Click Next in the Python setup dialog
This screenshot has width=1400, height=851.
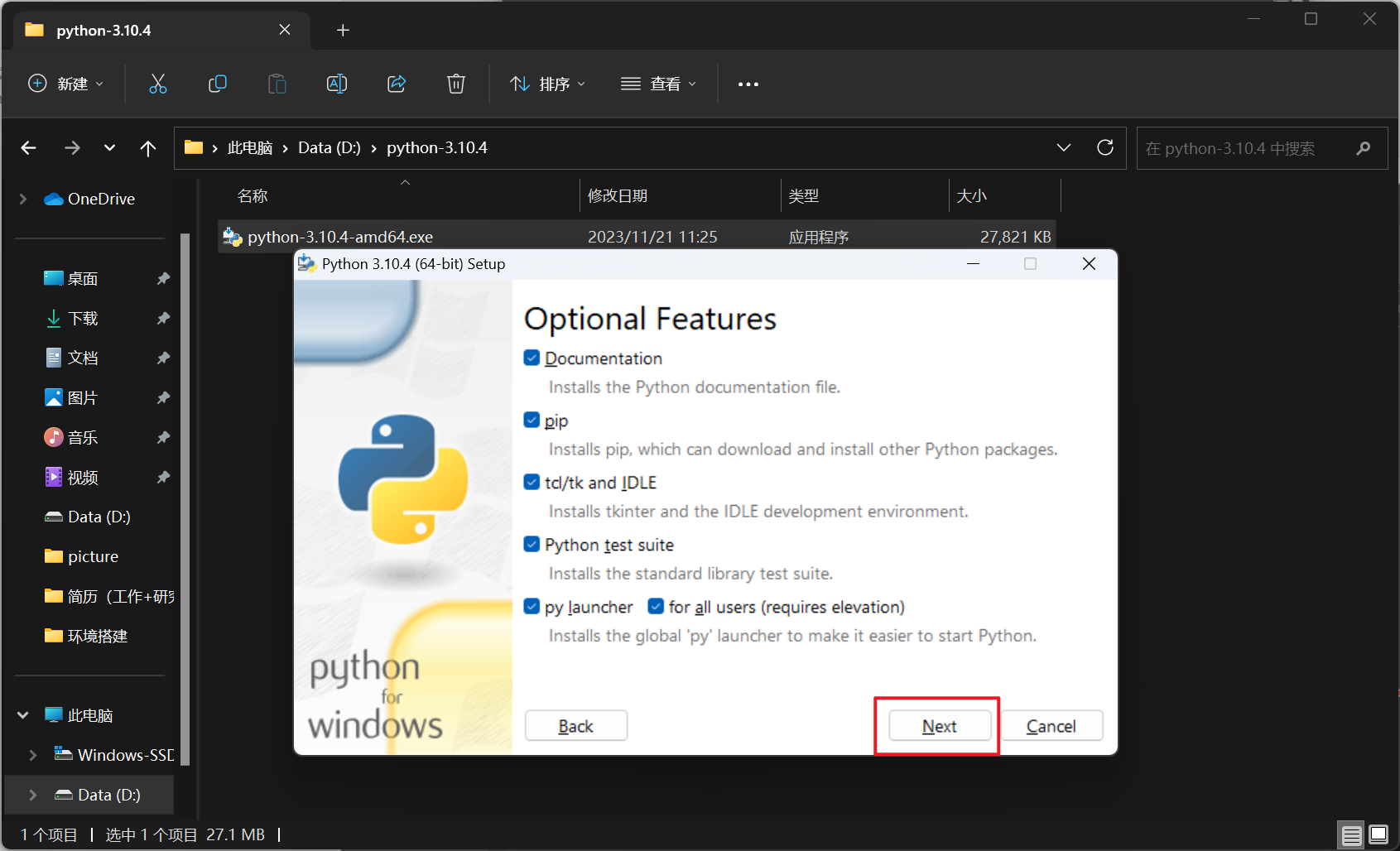[938, 725]
